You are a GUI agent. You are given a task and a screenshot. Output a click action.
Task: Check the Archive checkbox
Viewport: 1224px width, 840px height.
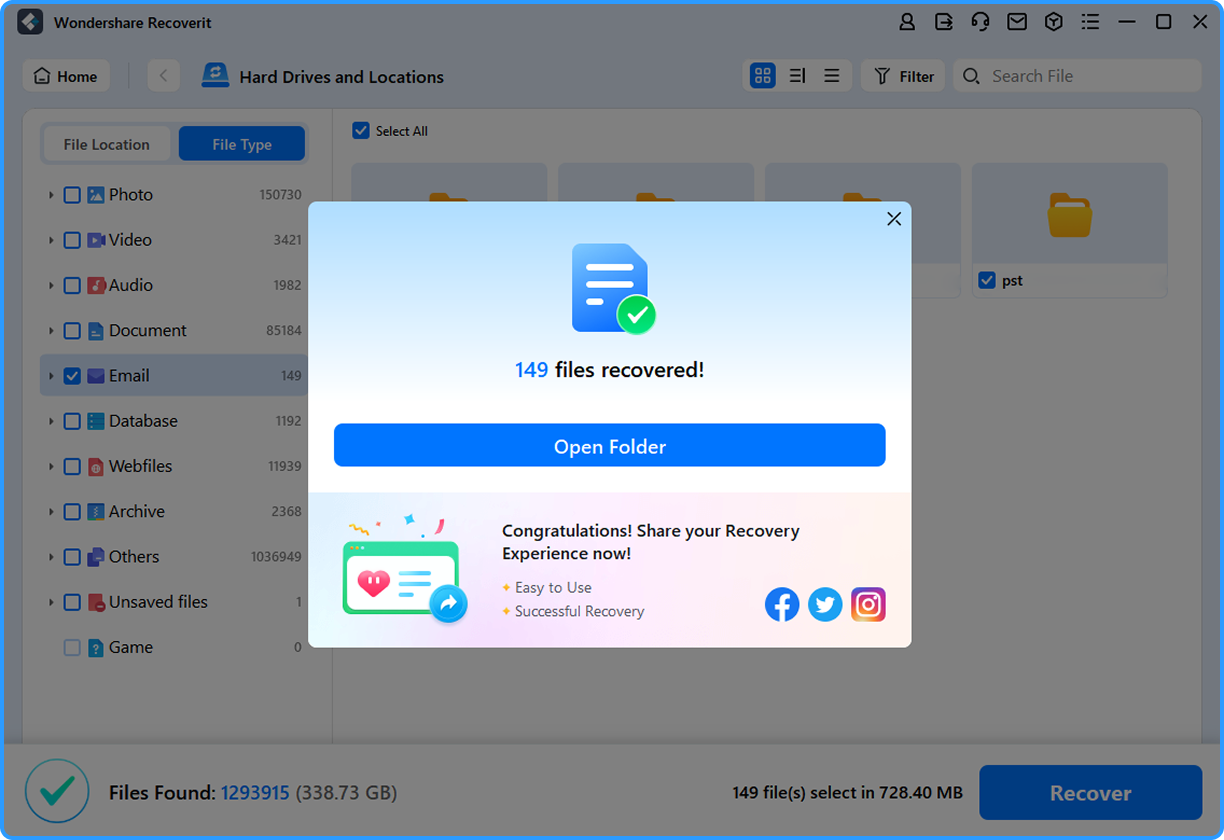(x=72, y=512)
